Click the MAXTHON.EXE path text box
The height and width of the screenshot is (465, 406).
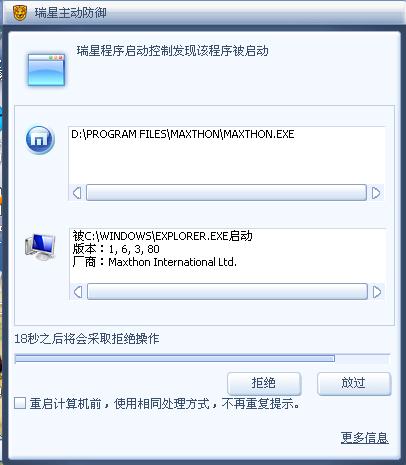226,155
